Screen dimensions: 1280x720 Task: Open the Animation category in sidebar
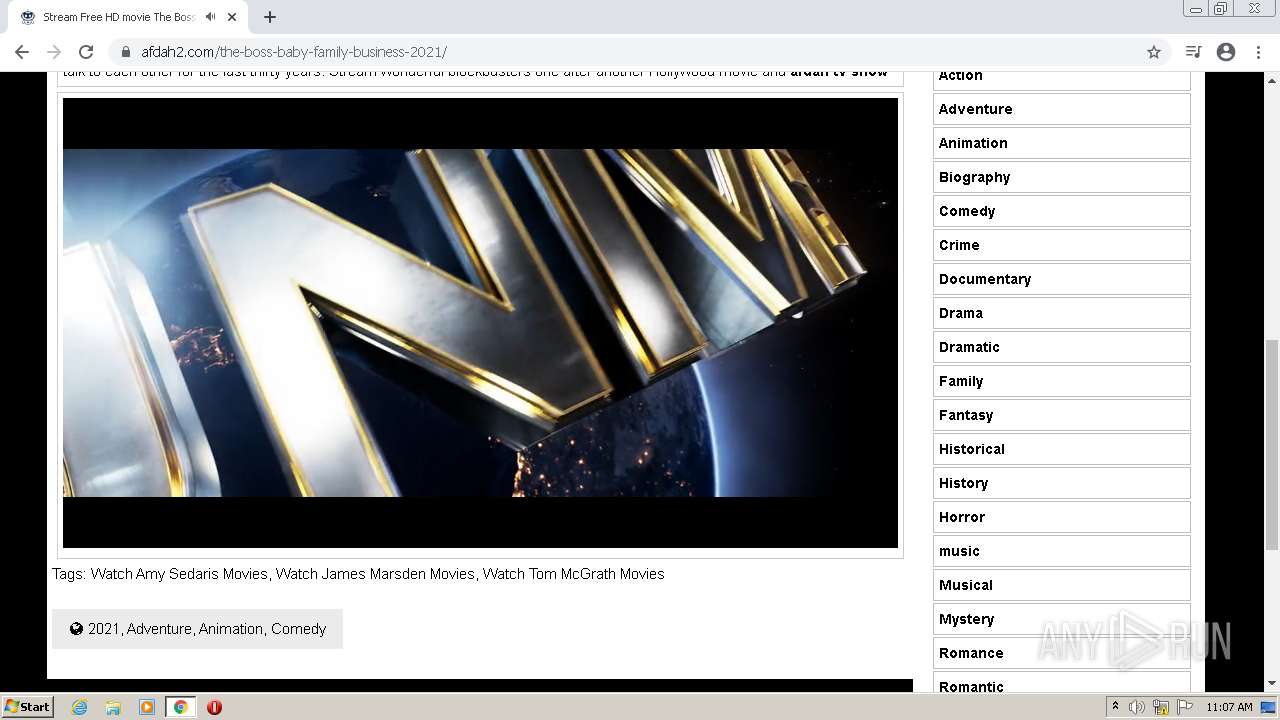(1061, 143)
